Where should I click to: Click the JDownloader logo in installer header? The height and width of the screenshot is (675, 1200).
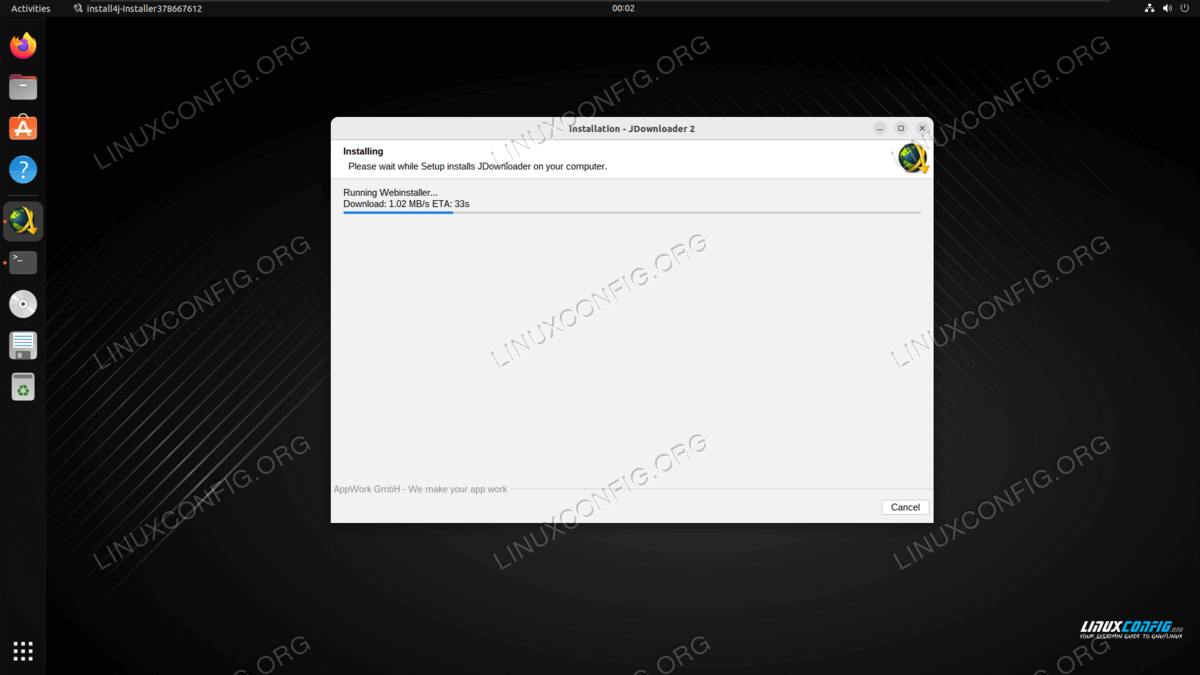pos(912,158)
